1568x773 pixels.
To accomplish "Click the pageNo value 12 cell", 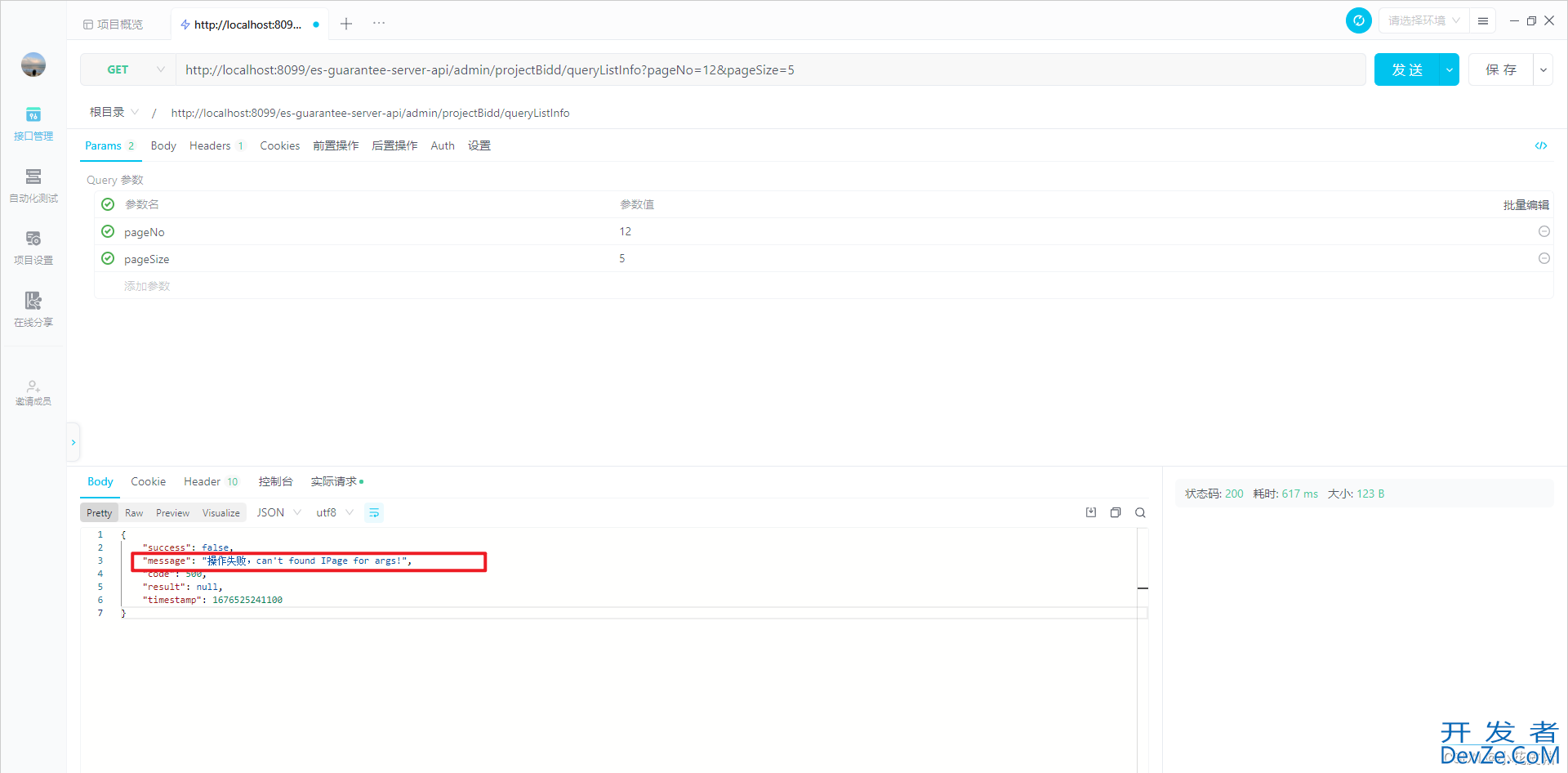I will [x=626, y=231].
